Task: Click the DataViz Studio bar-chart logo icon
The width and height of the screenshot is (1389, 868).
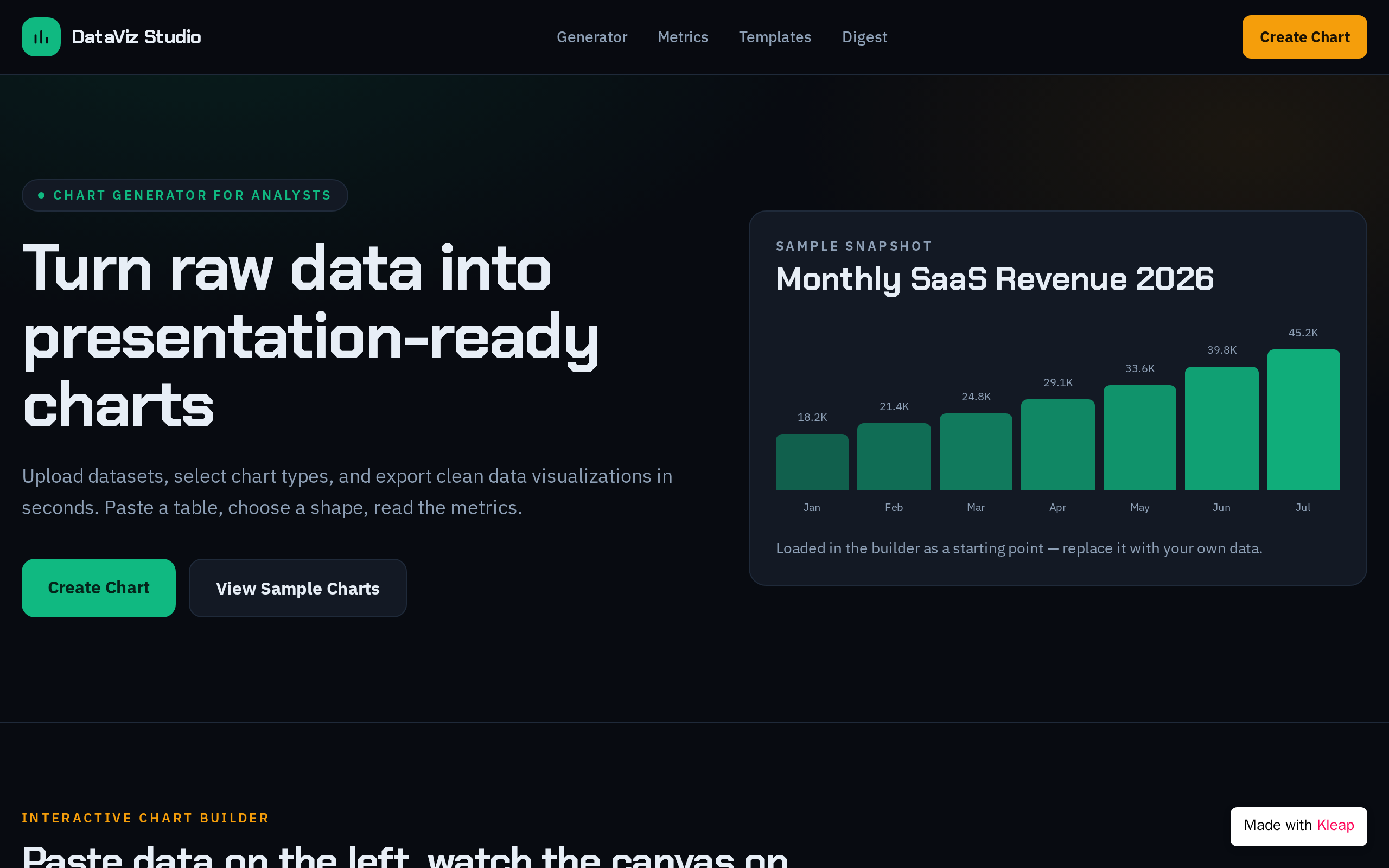Action: coord(41,37)
